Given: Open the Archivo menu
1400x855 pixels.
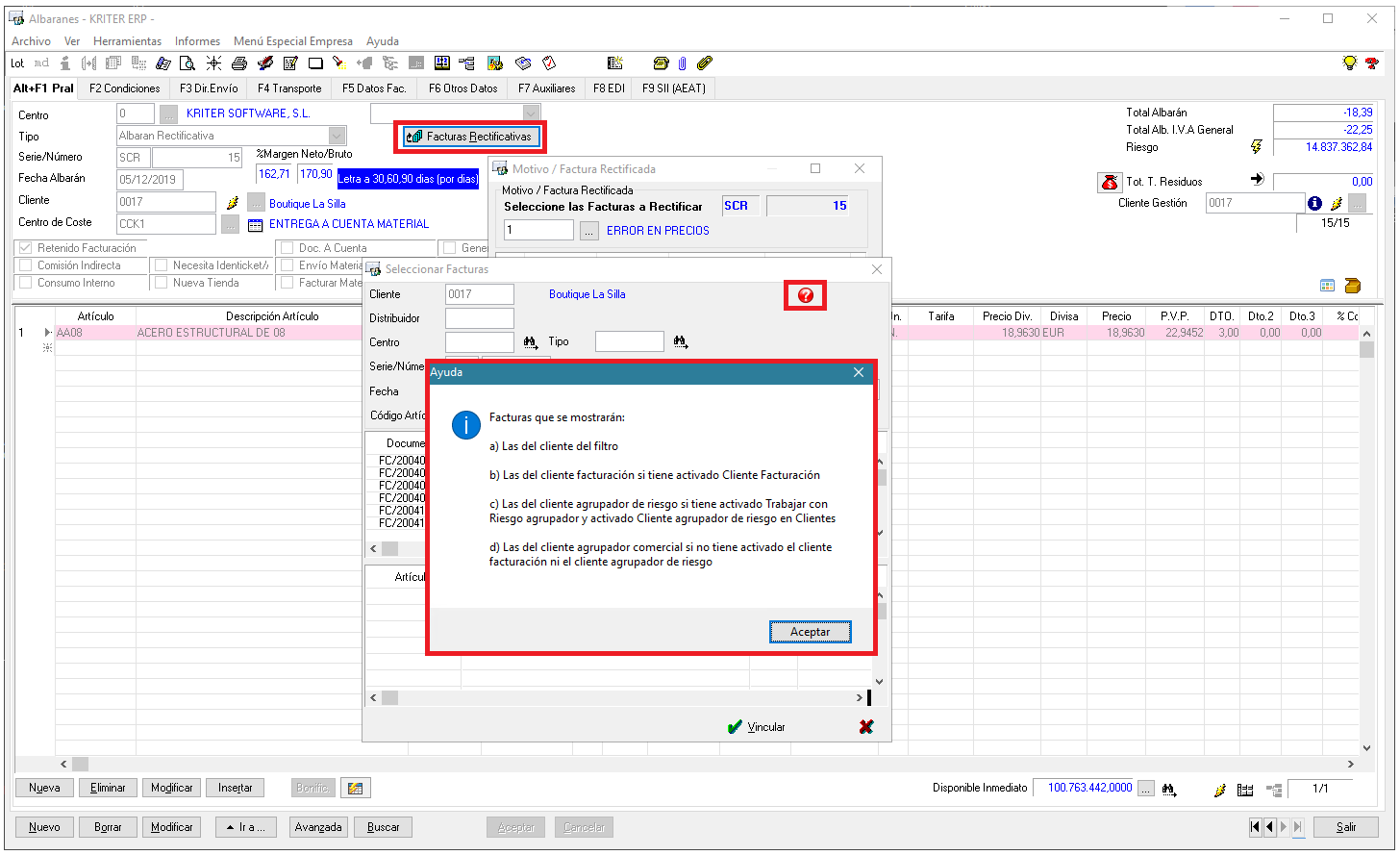Looking at the screenshot, I should pyautogui.click(x=31, y=41).
